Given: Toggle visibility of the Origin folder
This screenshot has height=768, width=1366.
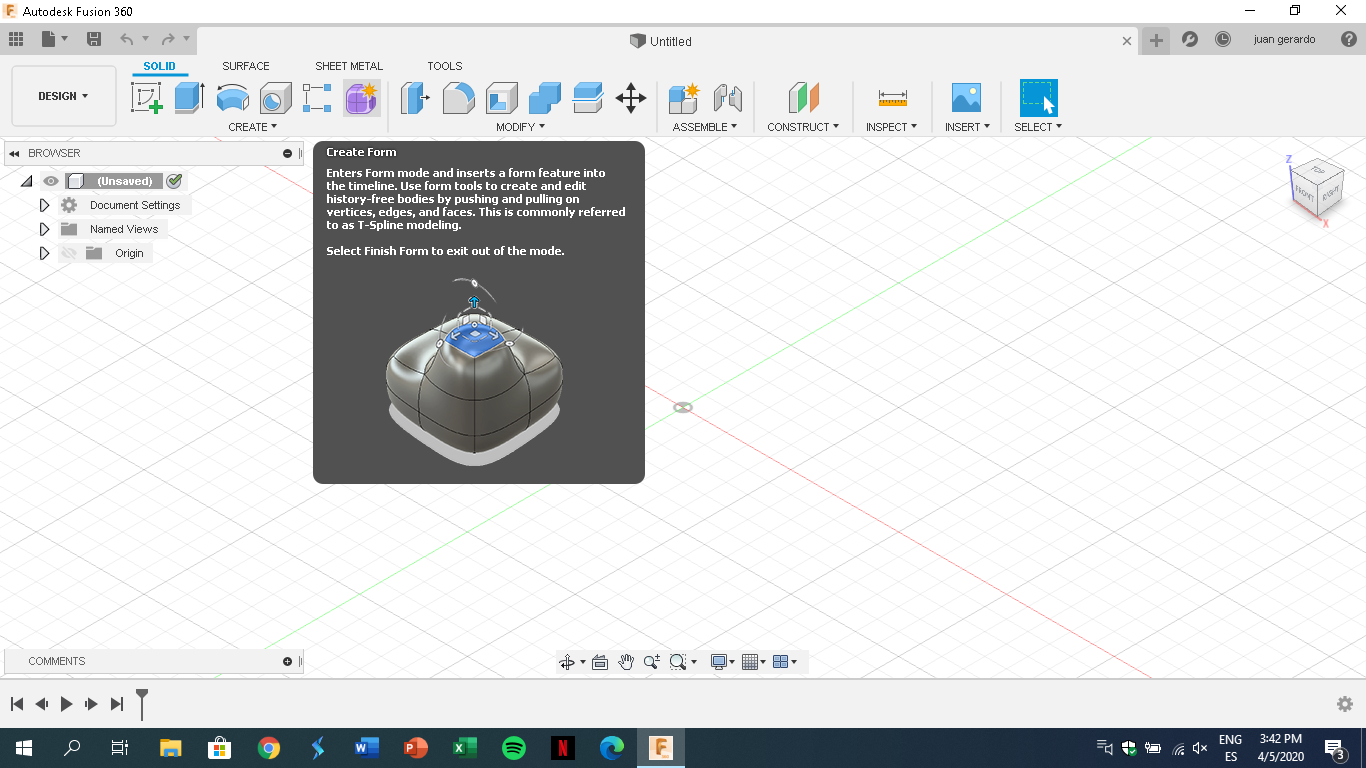Looking at the screenshot, I should 68,253.
